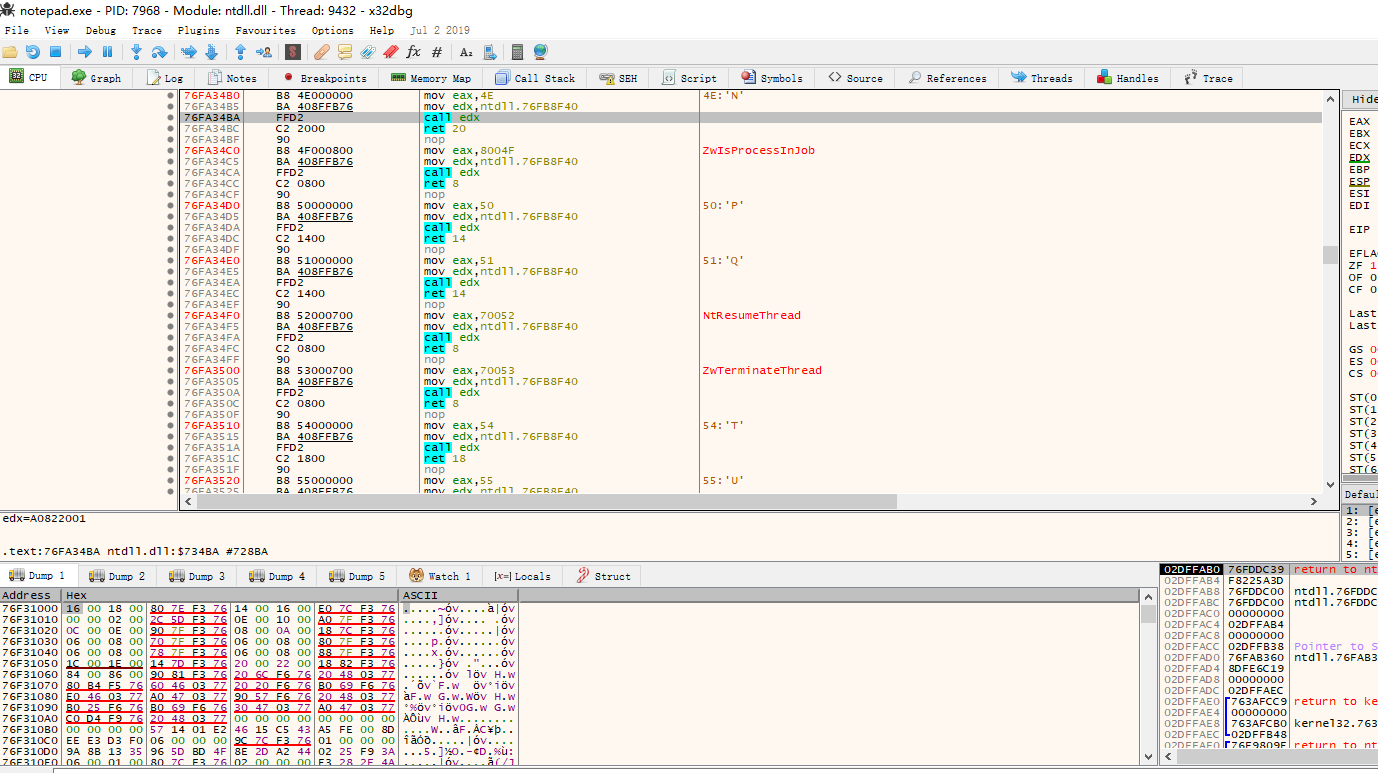Click the Open file folder icon

[10, 52]
